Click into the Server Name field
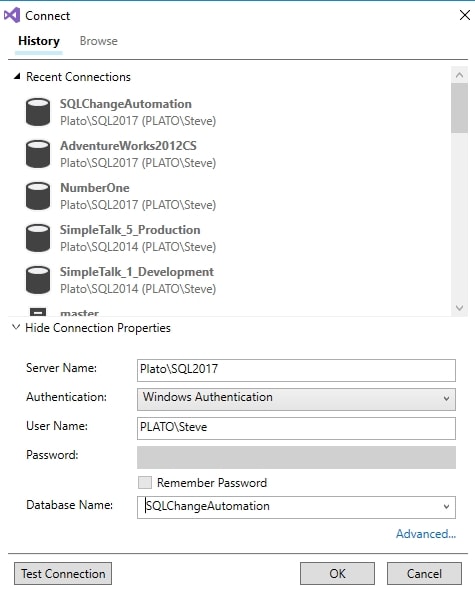The width and height of the screenshot is (475, 590). pos(296,370)
